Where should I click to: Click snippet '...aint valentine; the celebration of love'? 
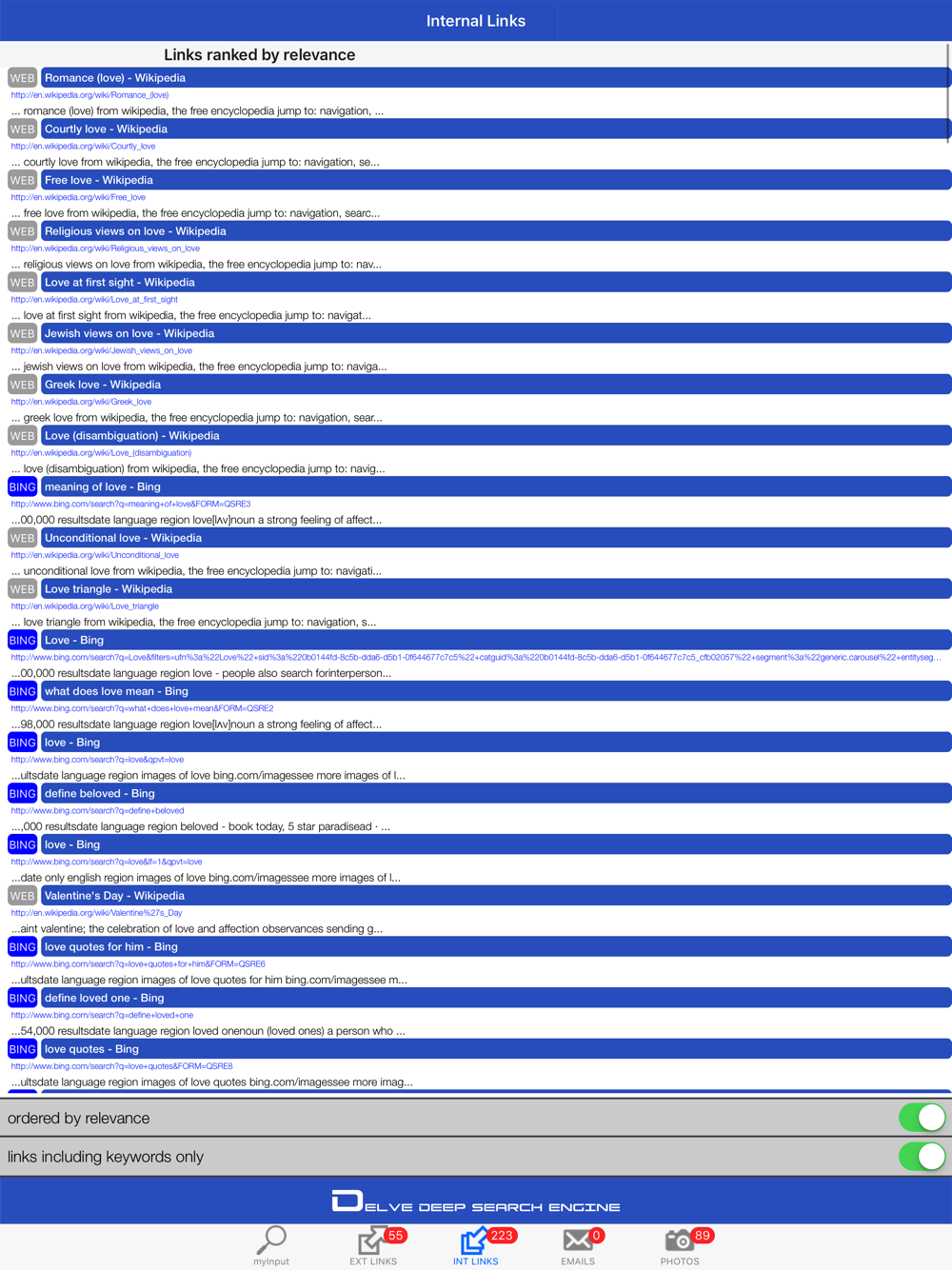click(197, 929)
